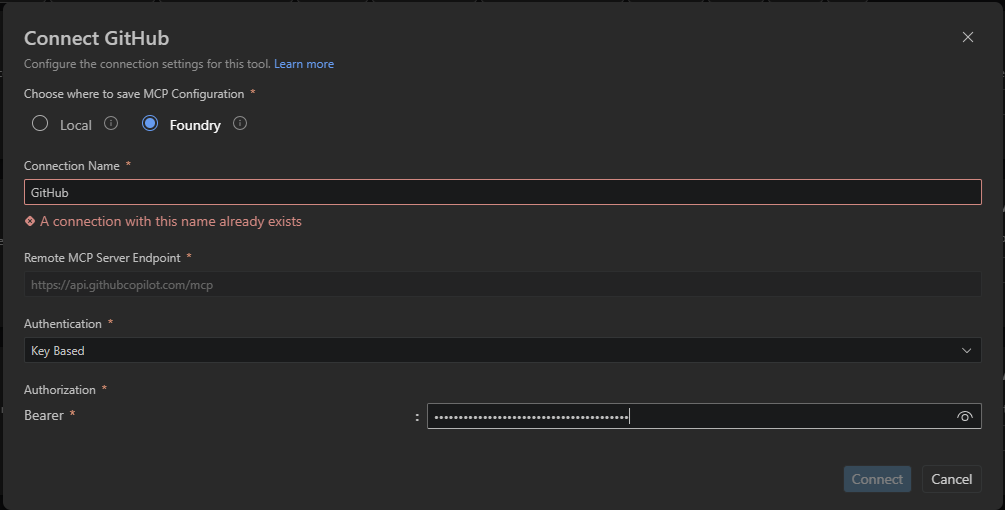Select the Foundry radio button

[150, 124]
